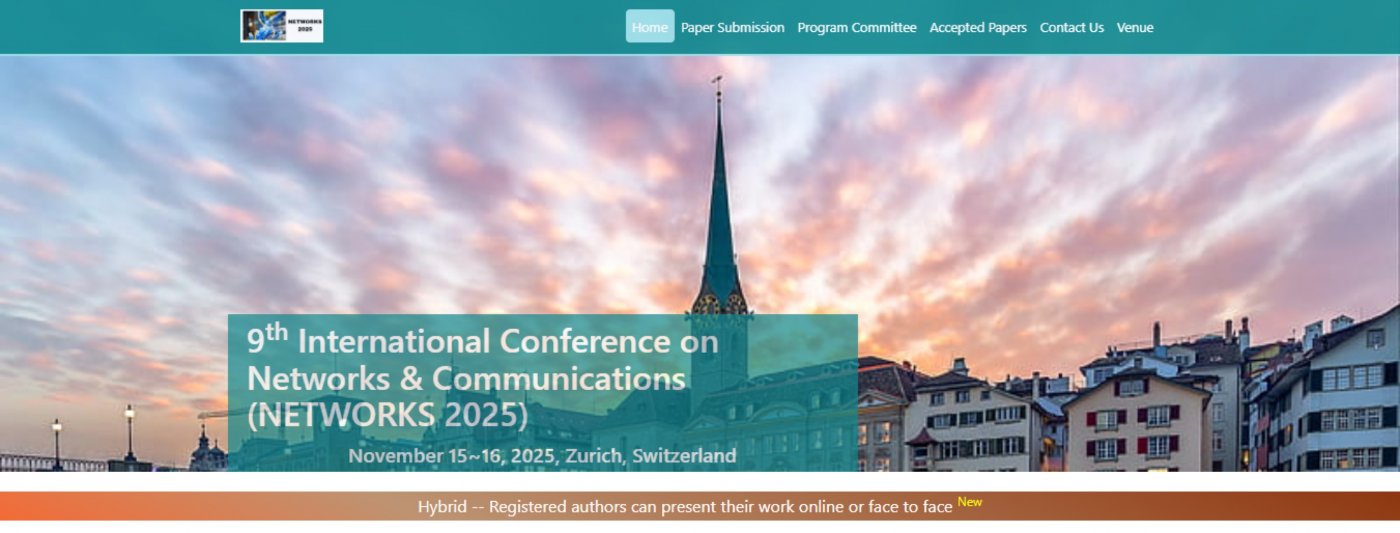This screenshot has height=533, width=1400.
Task: Click the Hybrid registered authors announcement text
Action: pyautogui.click(x=685, y=507)
